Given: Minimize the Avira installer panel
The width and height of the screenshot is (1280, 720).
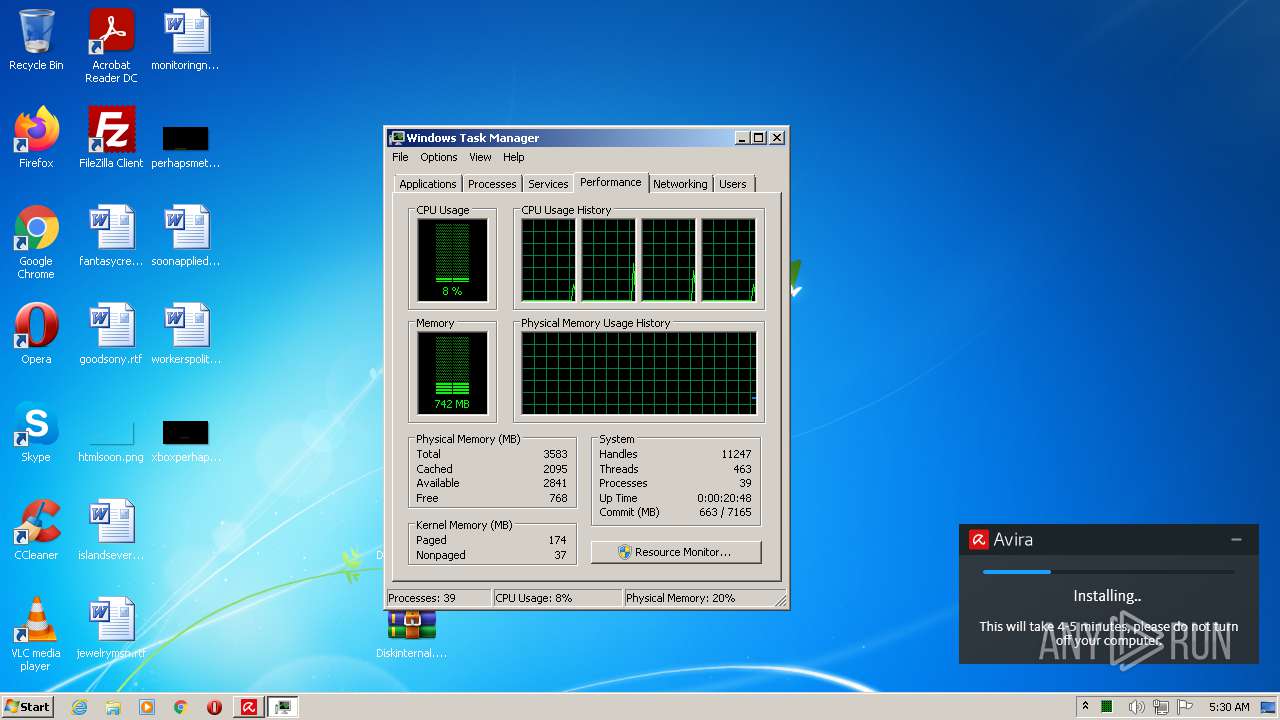Looking at the screenshot, I should [1237, 540].
